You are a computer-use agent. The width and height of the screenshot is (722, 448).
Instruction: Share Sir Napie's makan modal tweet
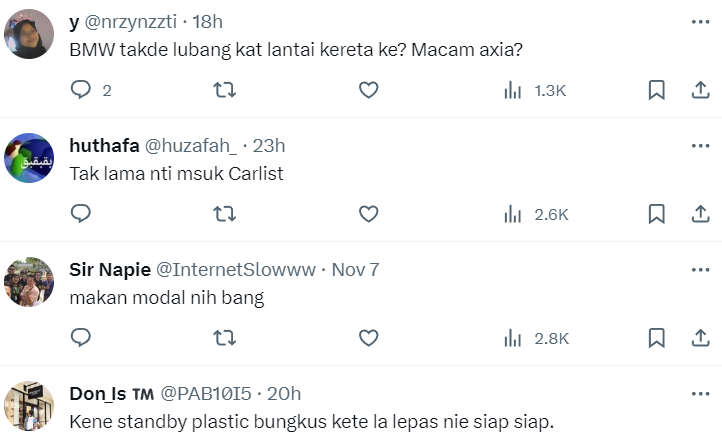700,338
